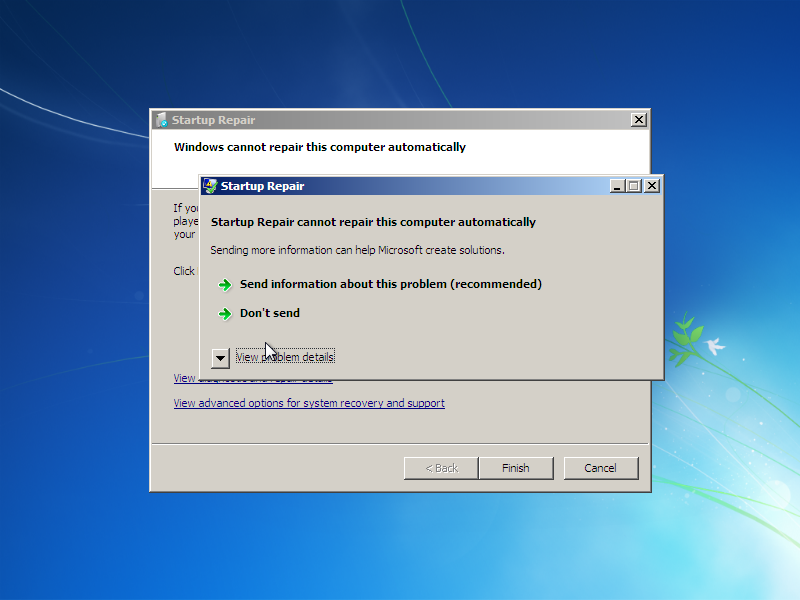The image size is (800, 600).
Task: Open the View problem details text link
Action: coord(285,357)
